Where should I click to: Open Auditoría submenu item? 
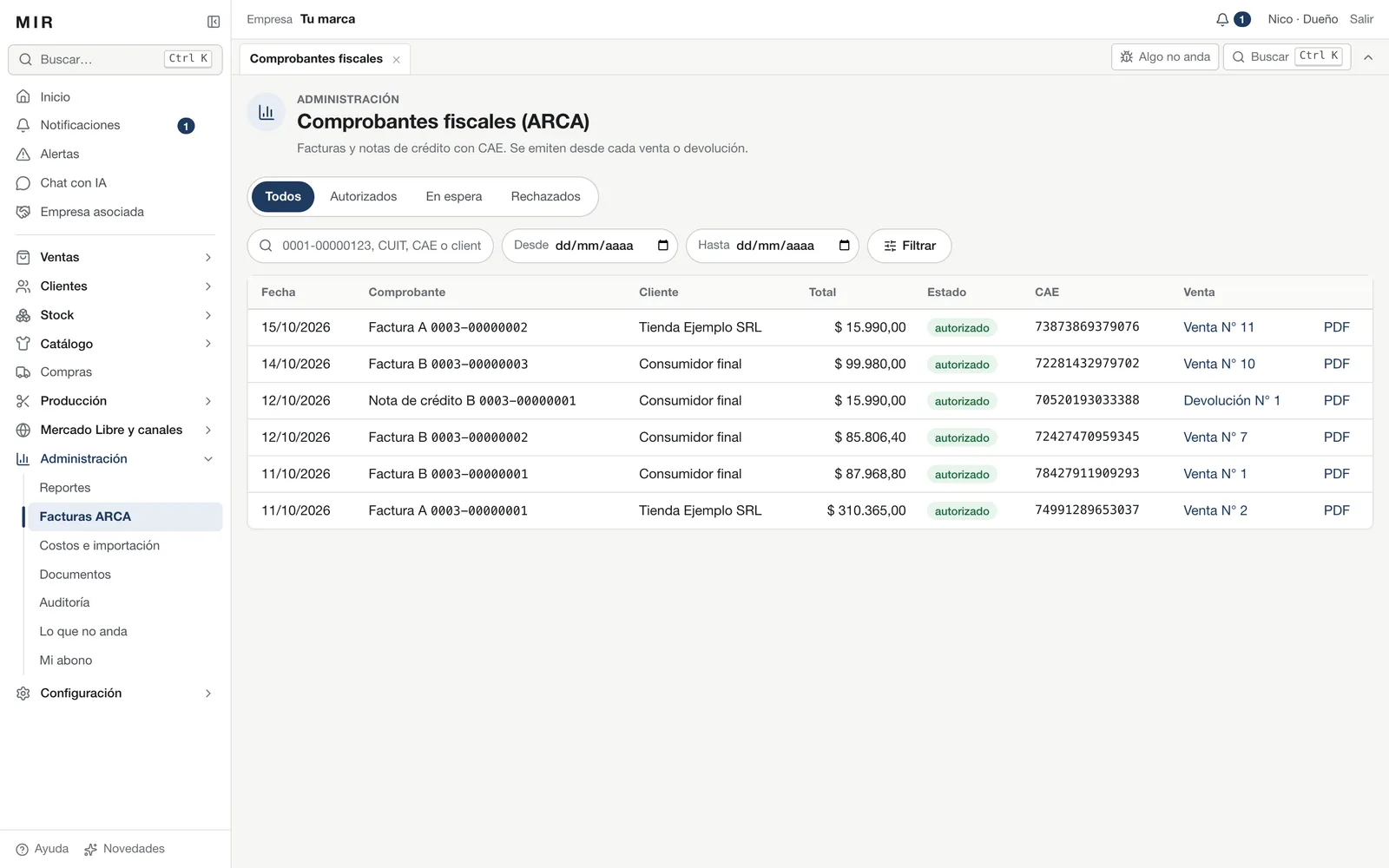(x=64, y=602)
